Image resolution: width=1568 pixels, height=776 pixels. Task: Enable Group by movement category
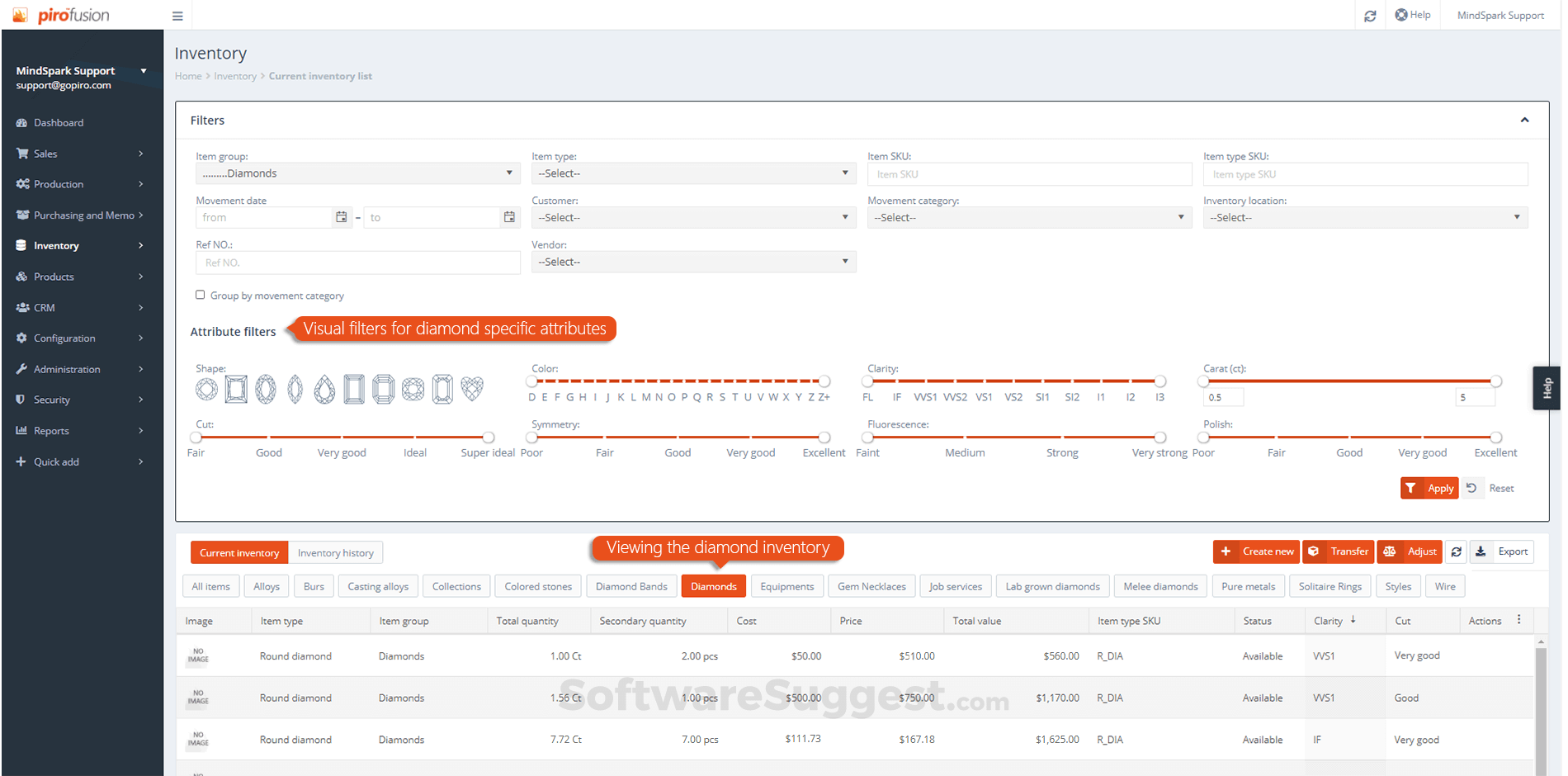click(x=200, y=295)
